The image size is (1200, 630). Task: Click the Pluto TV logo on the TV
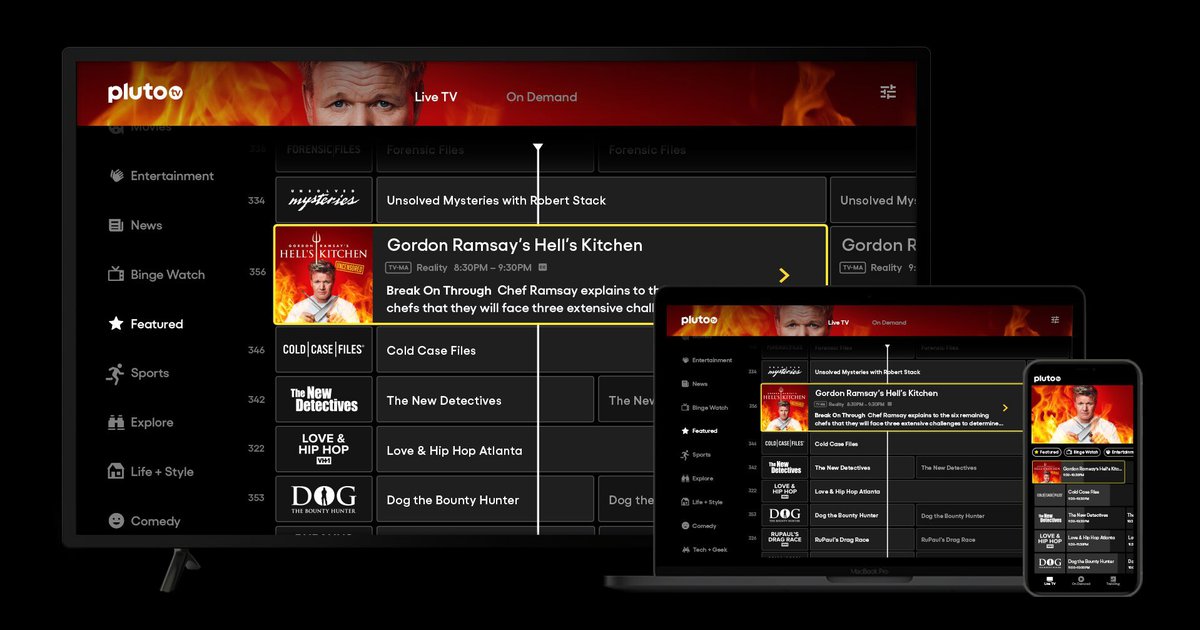pos(146,93)
